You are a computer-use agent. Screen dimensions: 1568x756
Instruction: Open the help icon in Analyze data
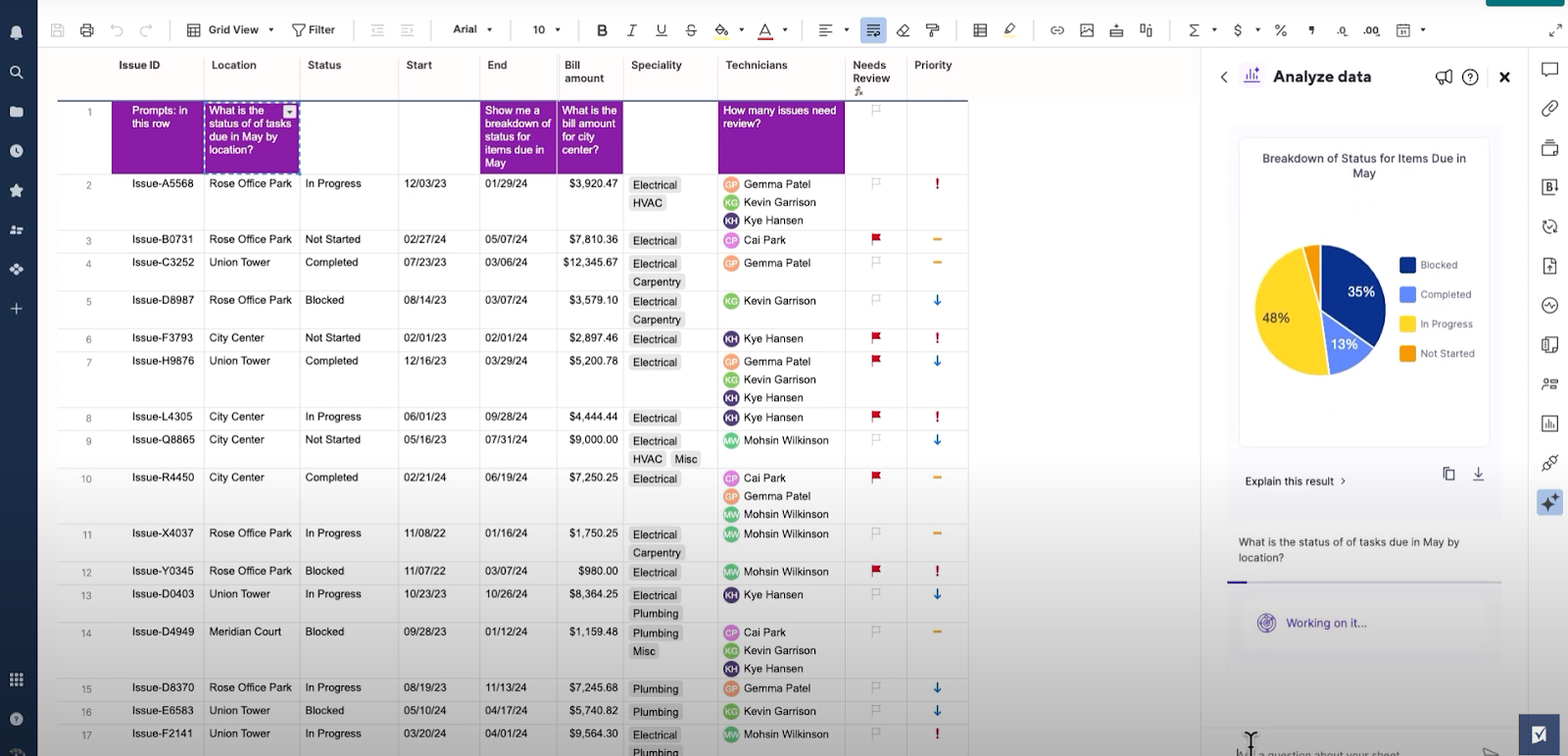(x=1470, y=77)
